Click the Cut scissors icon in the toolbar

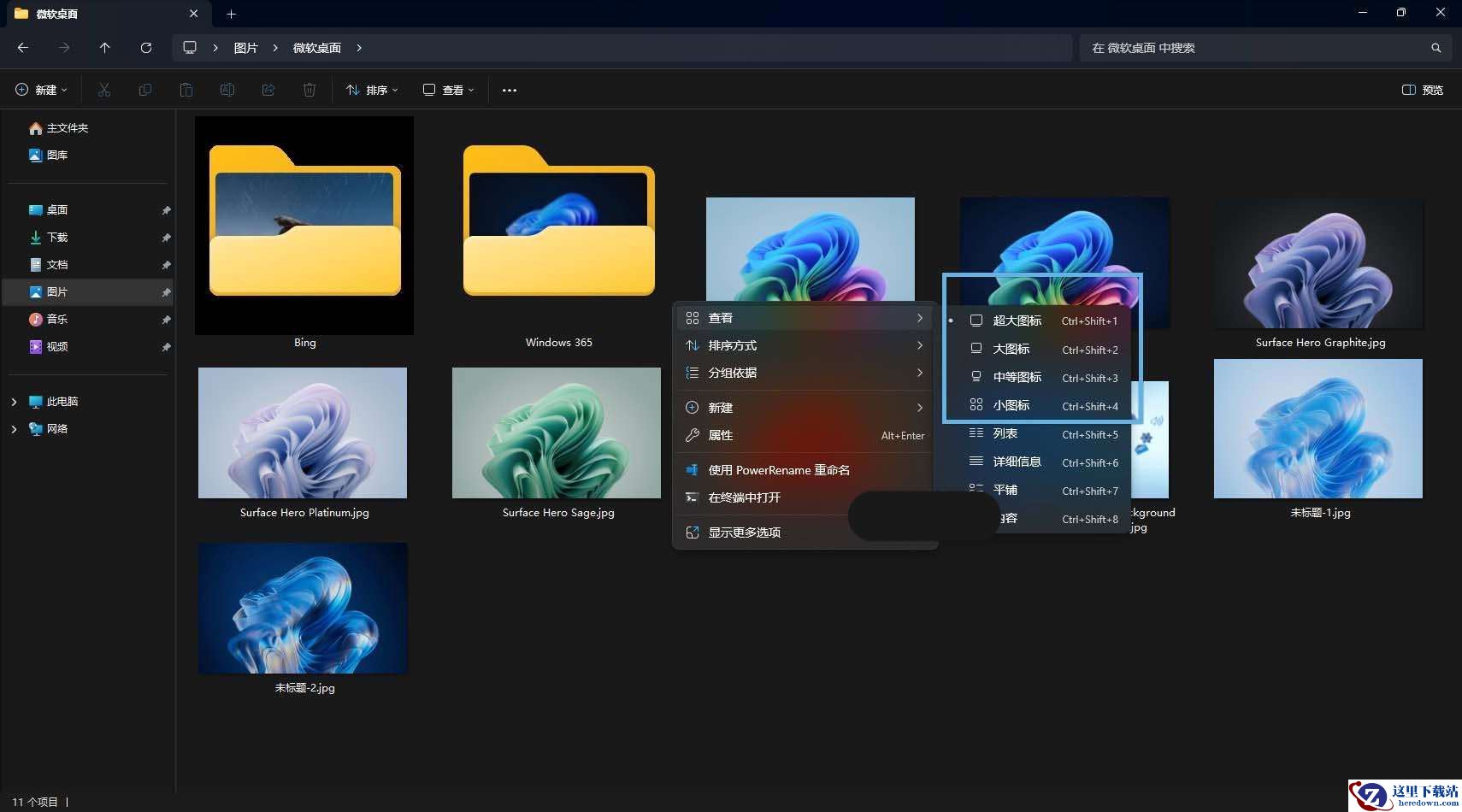pyautogui.click(x=104, y=90)
